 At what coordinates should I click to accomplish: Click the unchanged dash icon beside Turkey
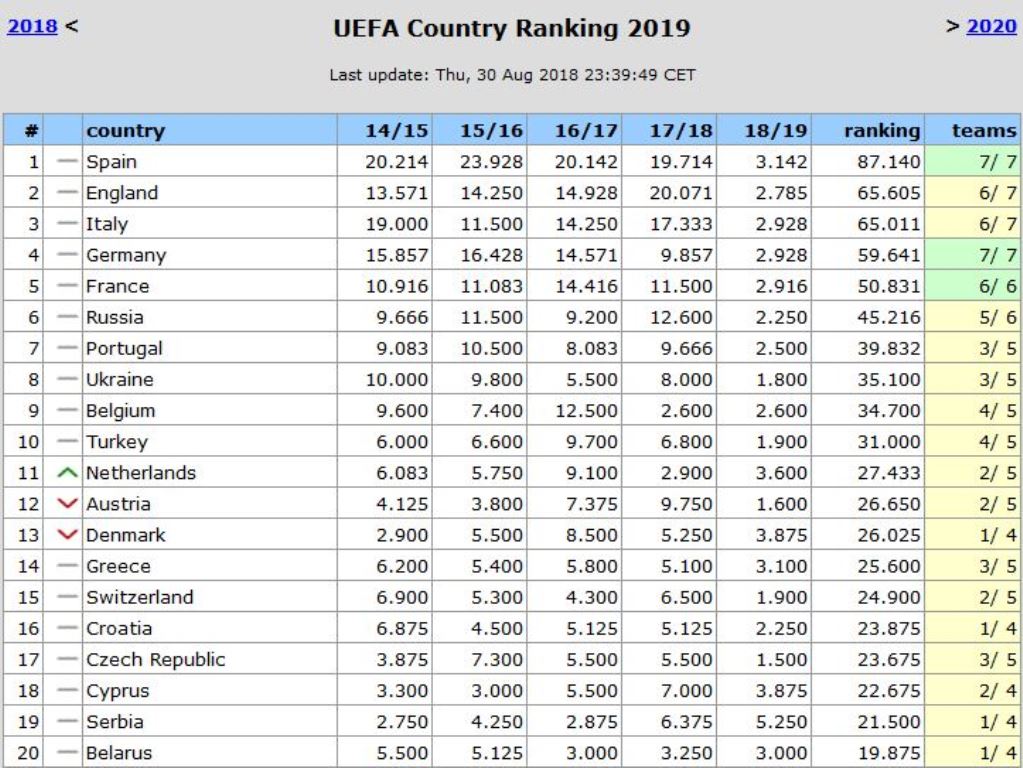pyautogui.click(x=68, y=441)
